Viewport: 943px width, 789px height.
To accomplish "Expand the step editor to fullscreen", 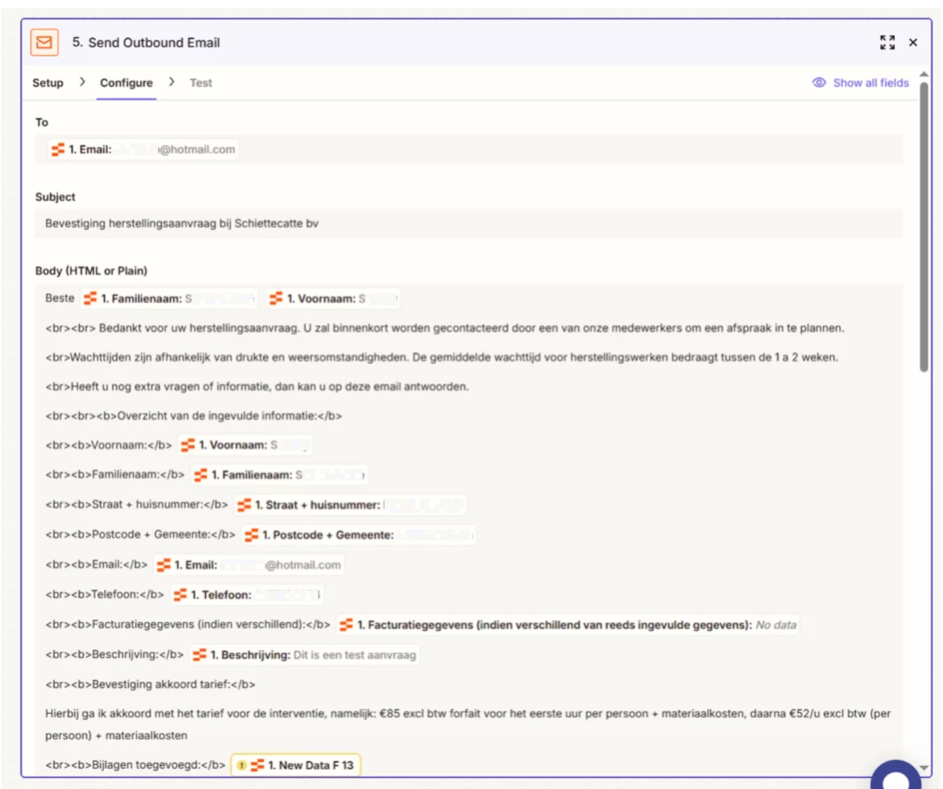I will (887, 43).
